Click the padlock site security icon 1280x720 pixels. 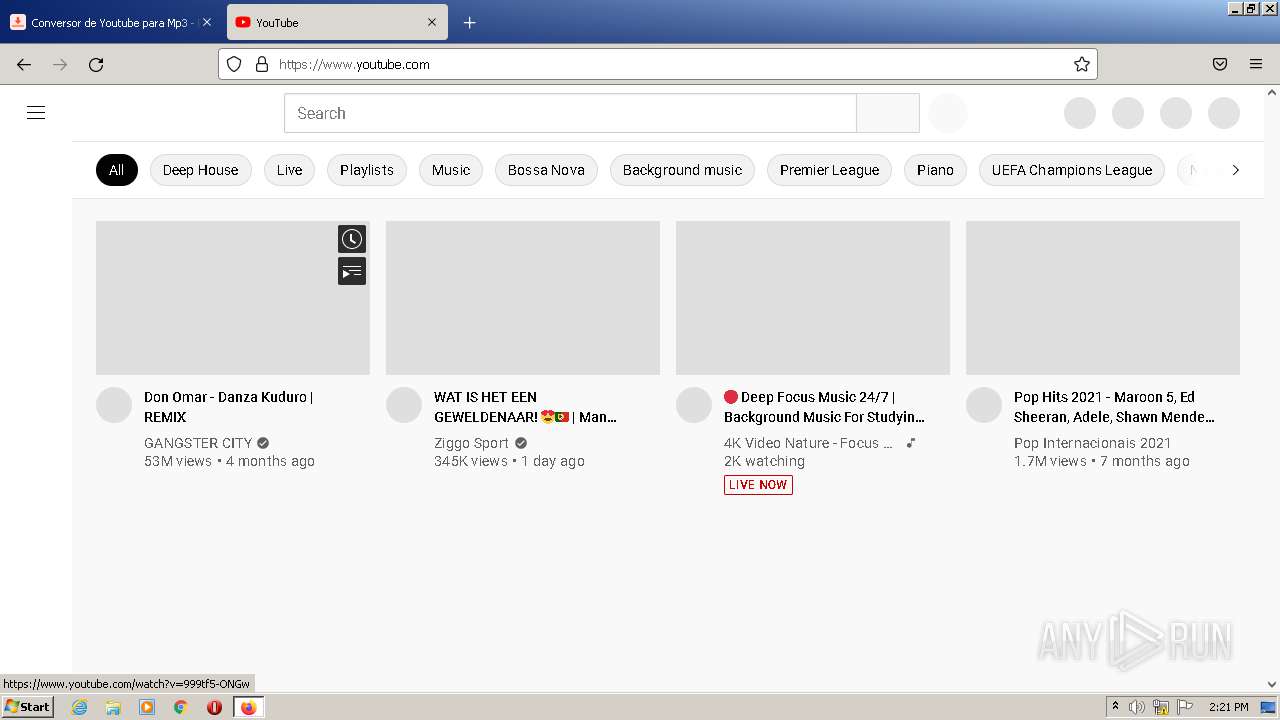click(x=262, y=64)
